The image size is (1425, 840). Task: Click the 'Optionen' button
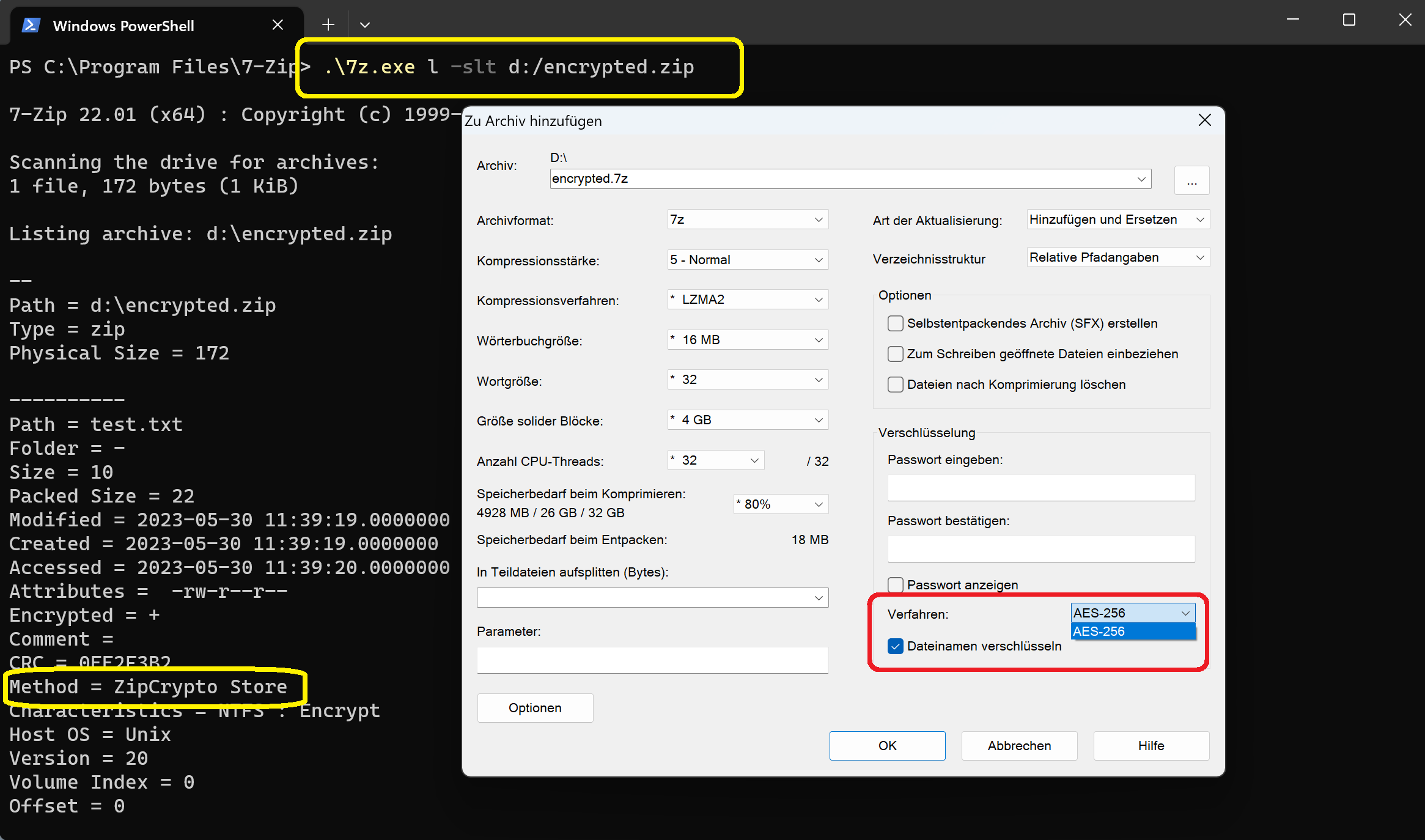(535, 708)
